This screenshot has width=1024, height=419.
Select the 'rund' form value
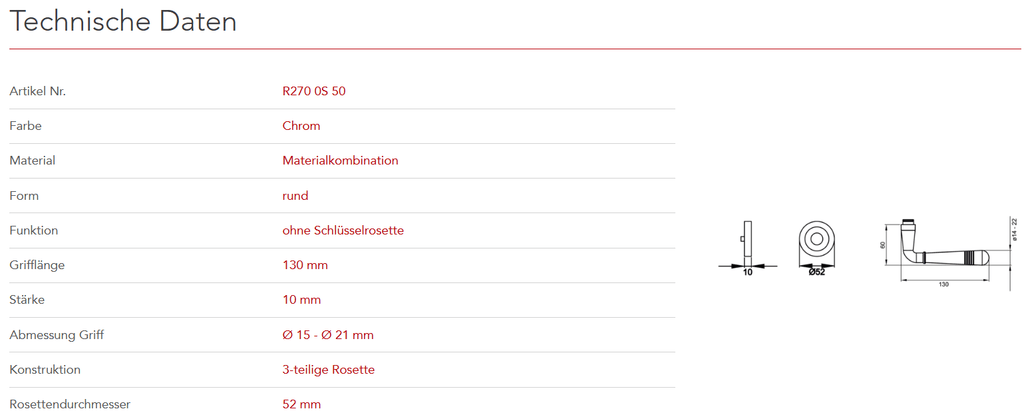295,195
